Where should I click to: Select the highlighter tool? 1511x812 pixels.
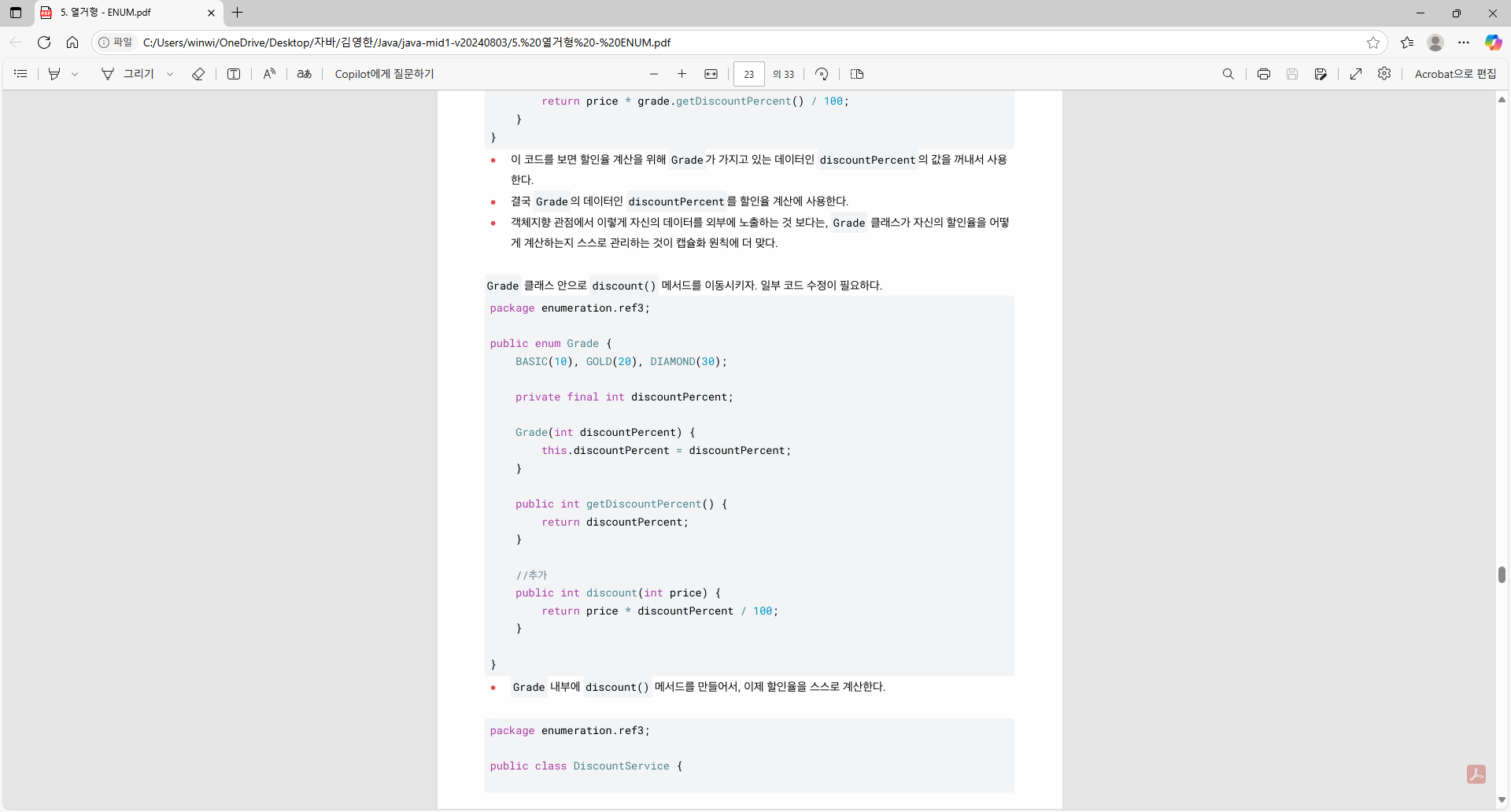pos(54,74)
